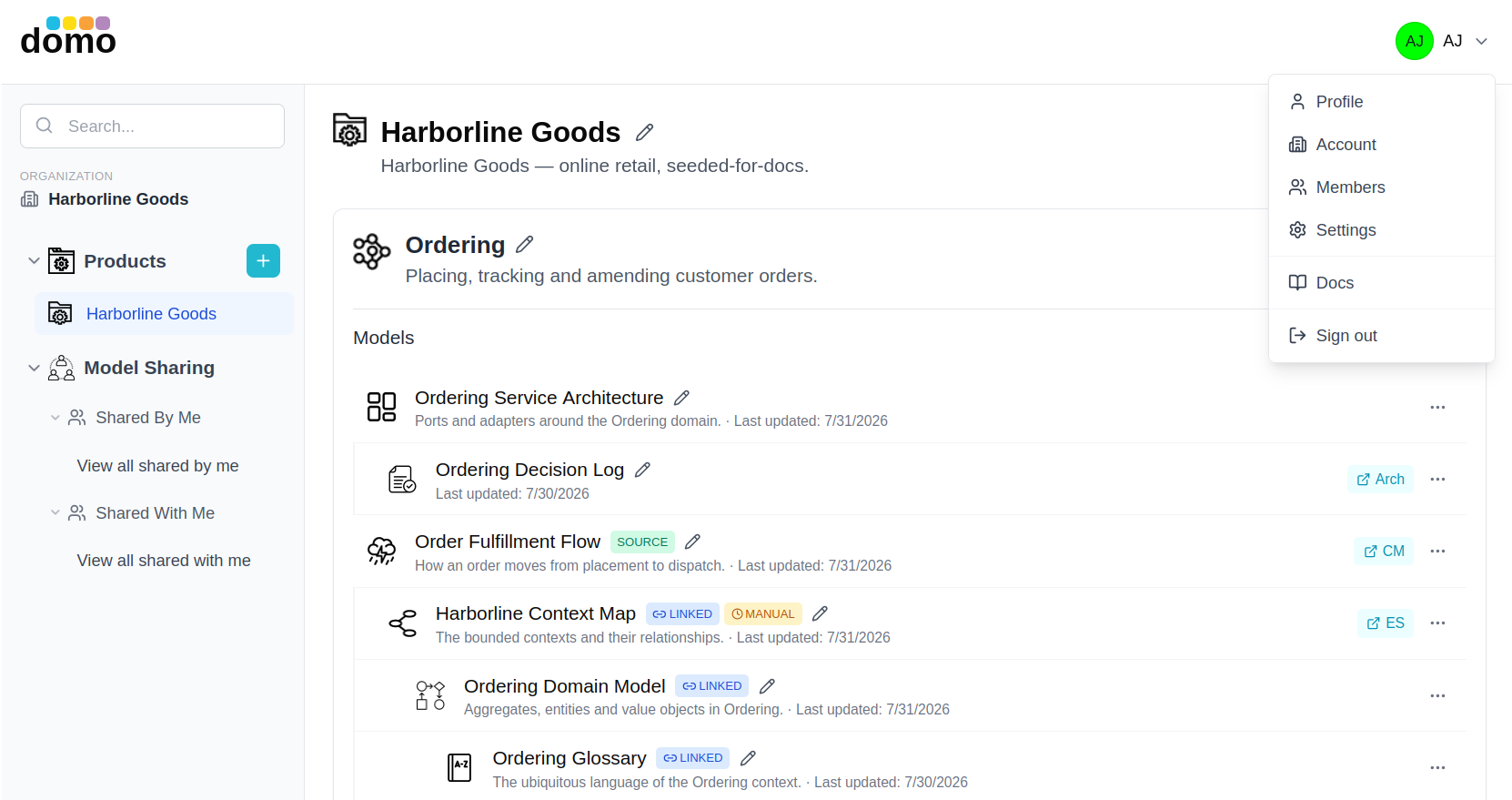Edit Harborline Context Map name pencil
Screen dimensions: 1512x800
pyautogui.click(x=821, y=613)
